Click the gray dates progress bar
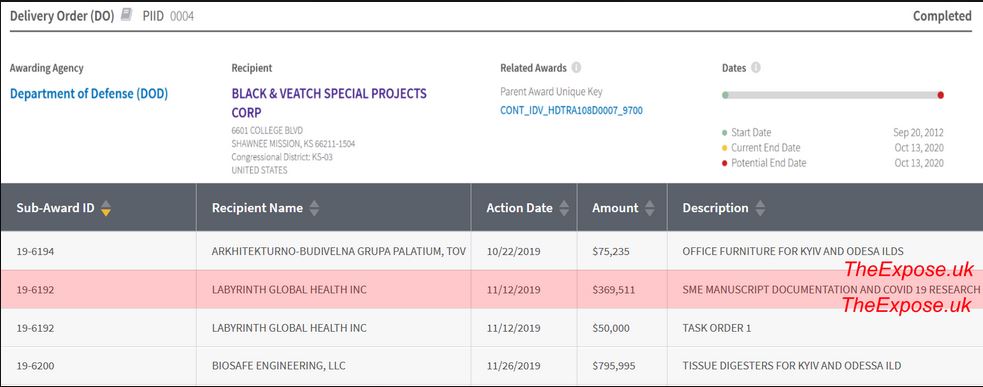Screen dimensions: 983x387 pos(833,95)
